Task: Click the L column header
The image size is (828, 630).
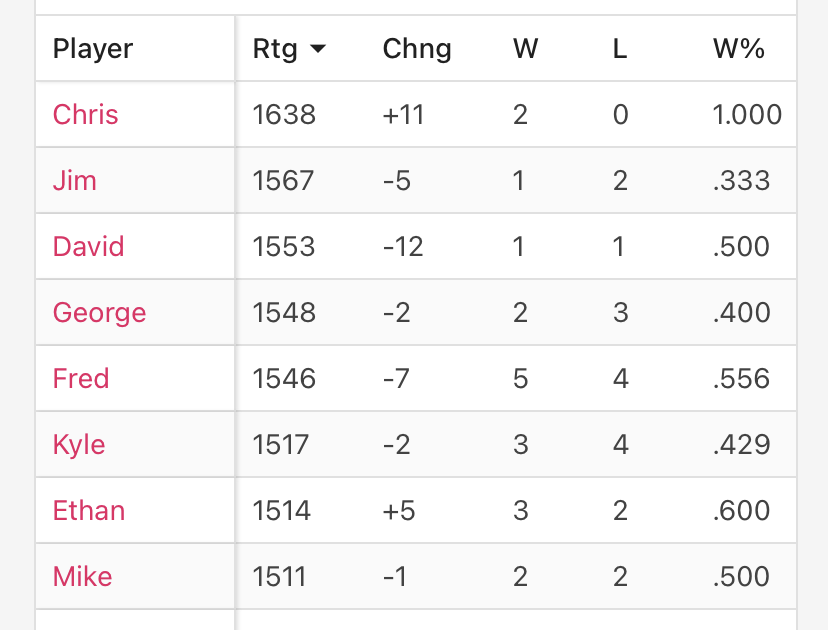Action: coord(619,49)
